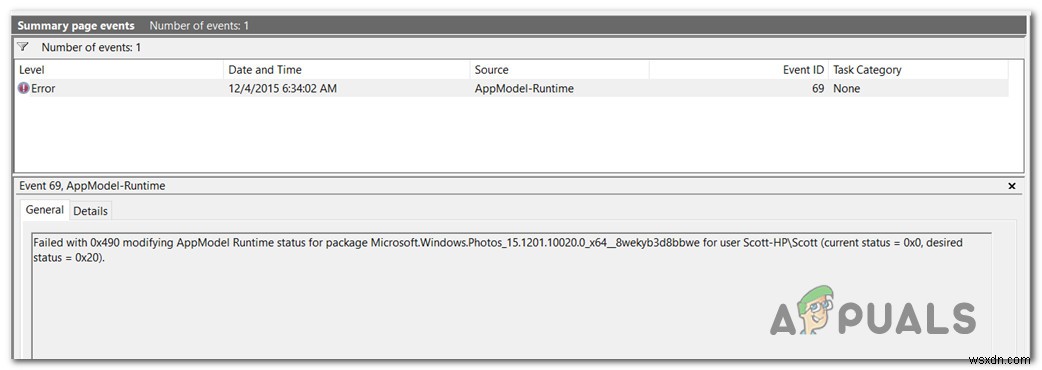Click the 'Failed with 0x490' error description text
This screenshot has height=370, width=1042.
pos(497,250)
